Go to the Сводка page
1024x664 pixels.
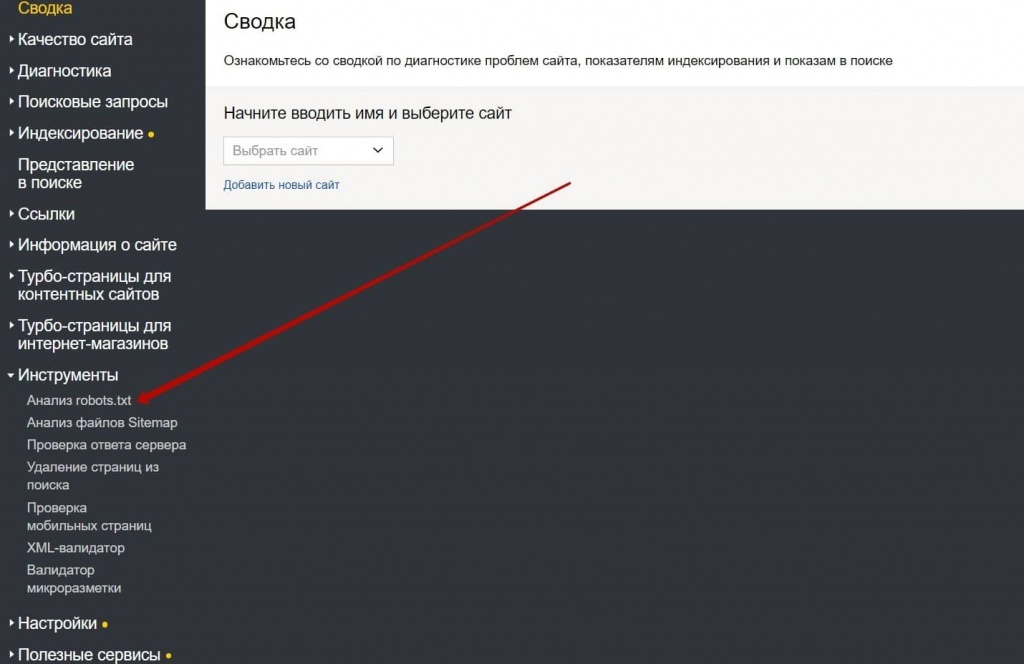(x=44, y=9)
